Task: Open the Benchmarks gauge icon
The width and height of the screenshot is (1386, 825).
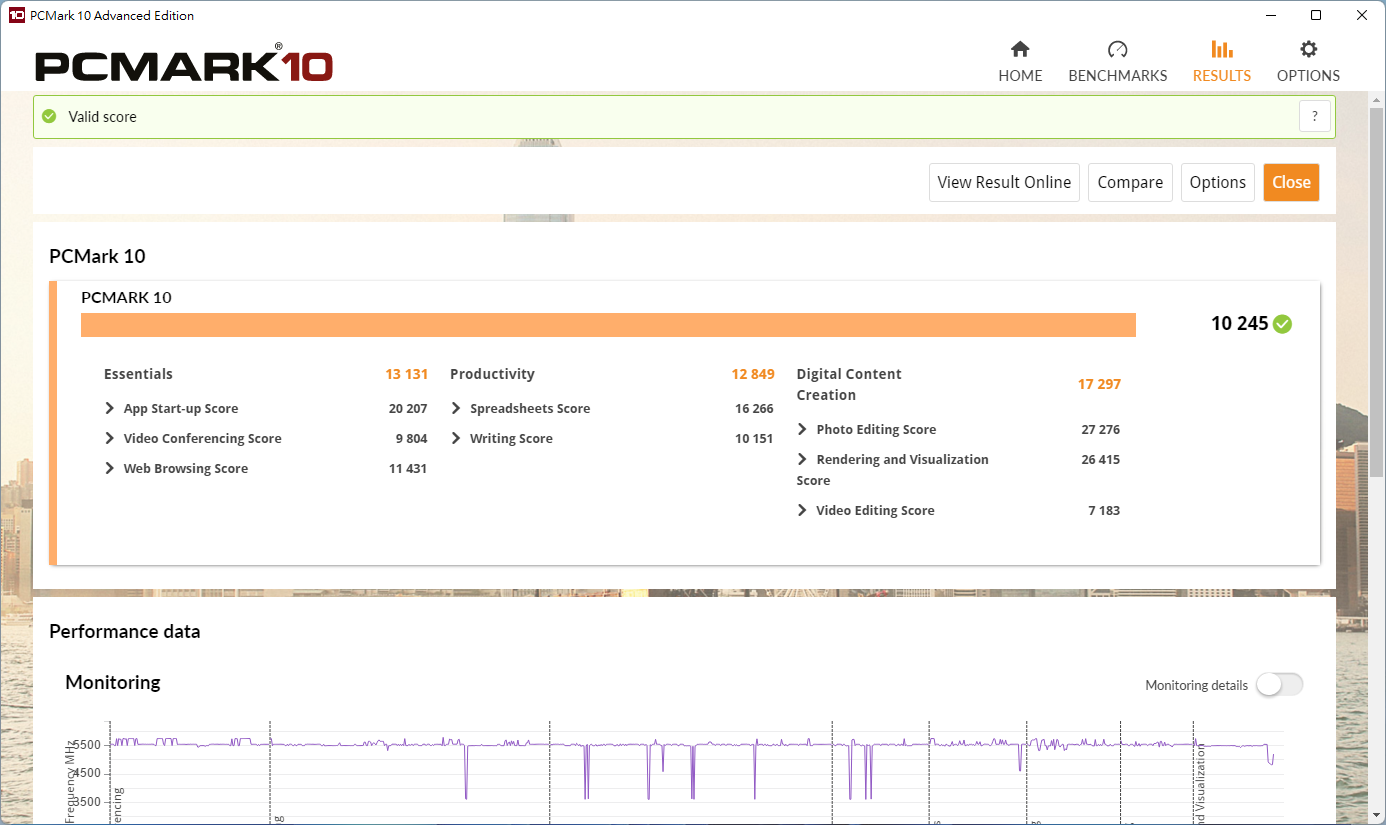Action: point(1117,50)
